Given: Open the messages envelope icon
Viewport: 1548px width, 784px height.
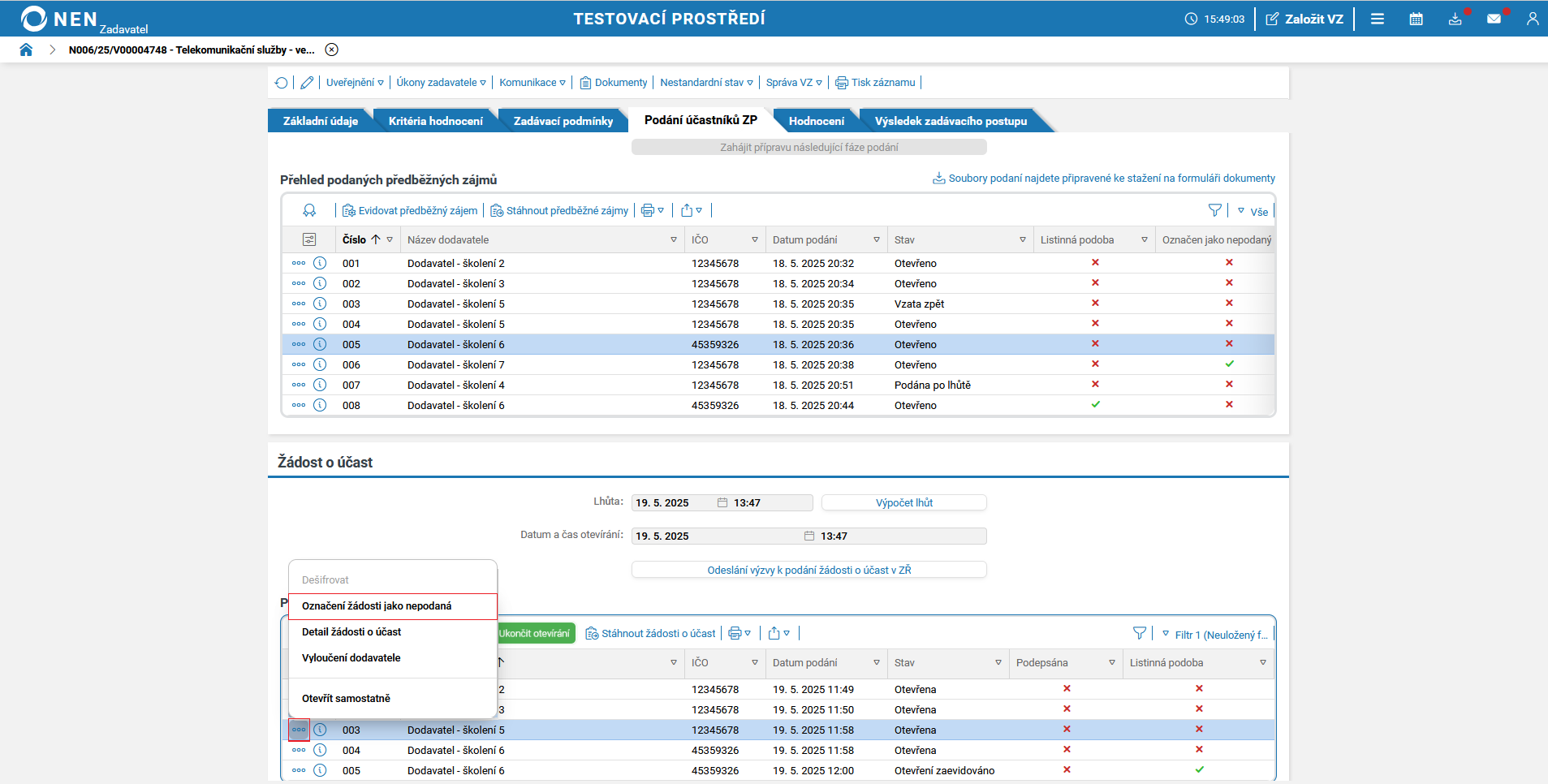Looking at the screenshot, I should (x=1494, y=19).
